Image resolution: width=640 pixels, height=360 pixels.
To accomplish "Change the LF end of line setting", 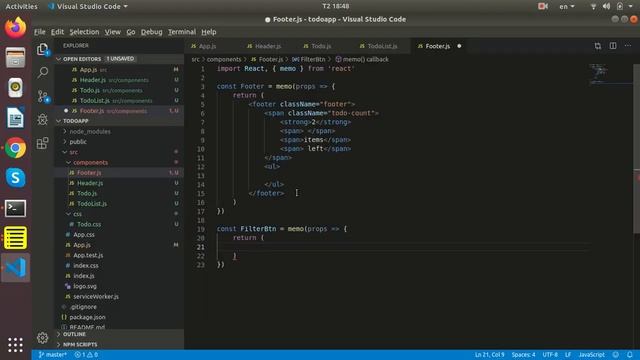I will 568,355.
